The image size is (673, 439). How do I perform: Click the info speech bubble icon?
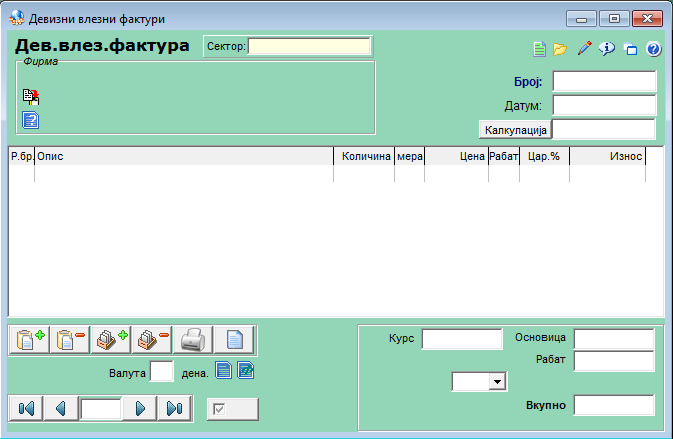[607, 49]
